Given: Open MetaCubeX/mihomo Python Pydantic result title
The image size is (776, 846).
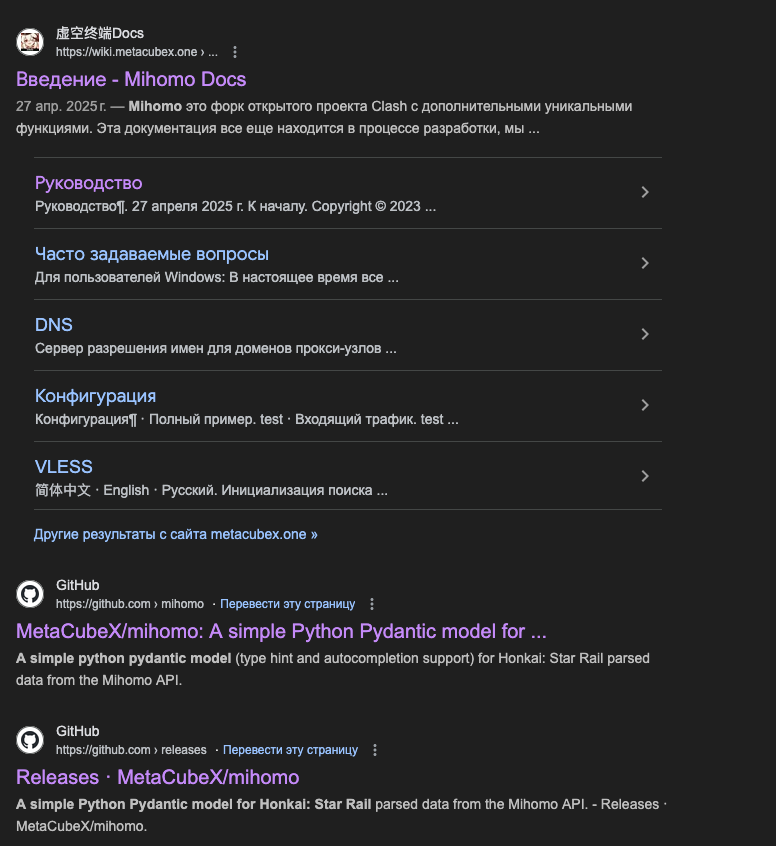Looking at the screenshot, I should [281, 631].
